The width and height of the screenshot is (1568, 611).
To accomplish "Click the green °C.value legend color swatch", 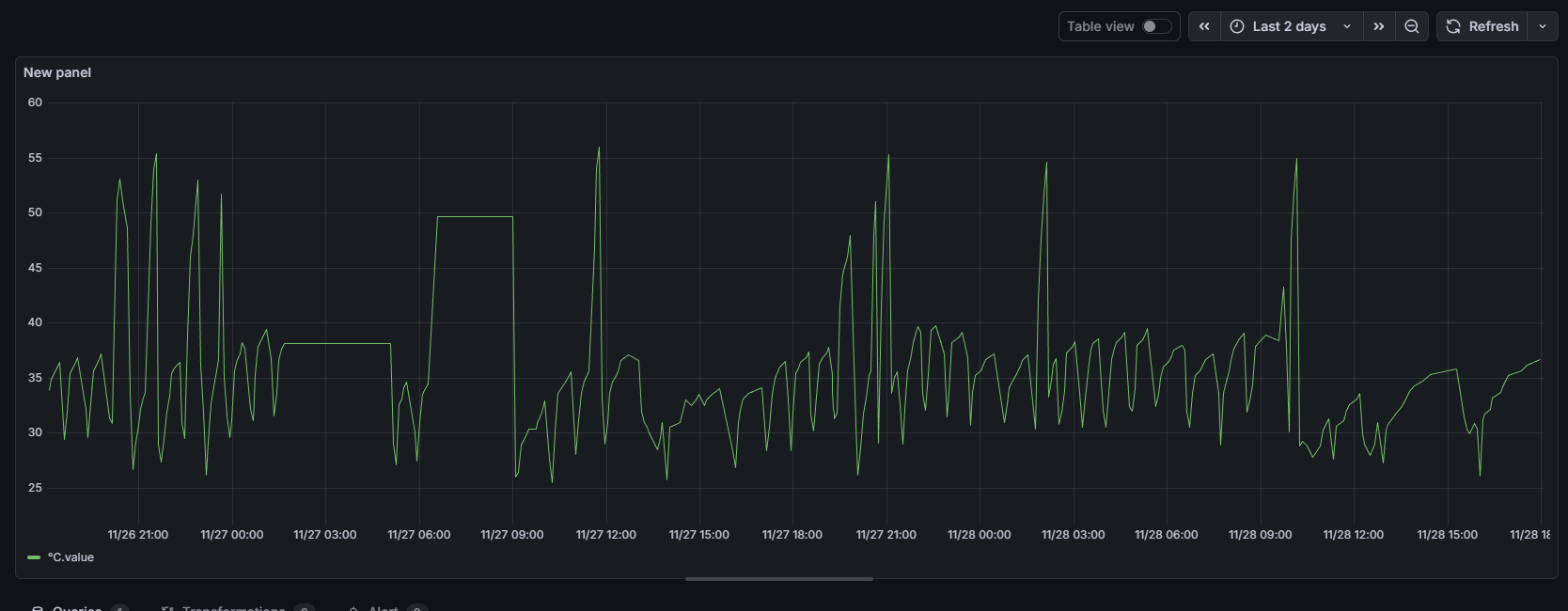I will [34, 557].
